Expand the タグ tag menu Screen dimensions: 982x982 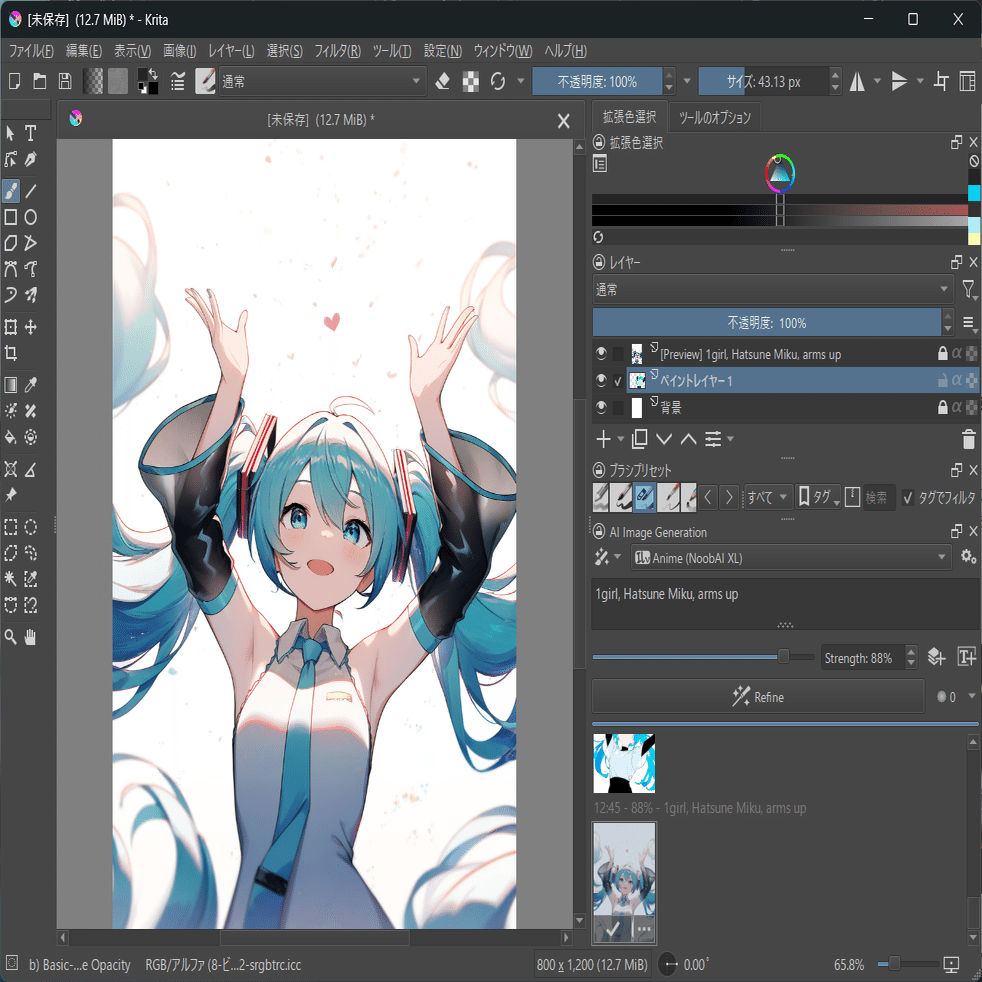pyautogui.click(x=818, y=498)
